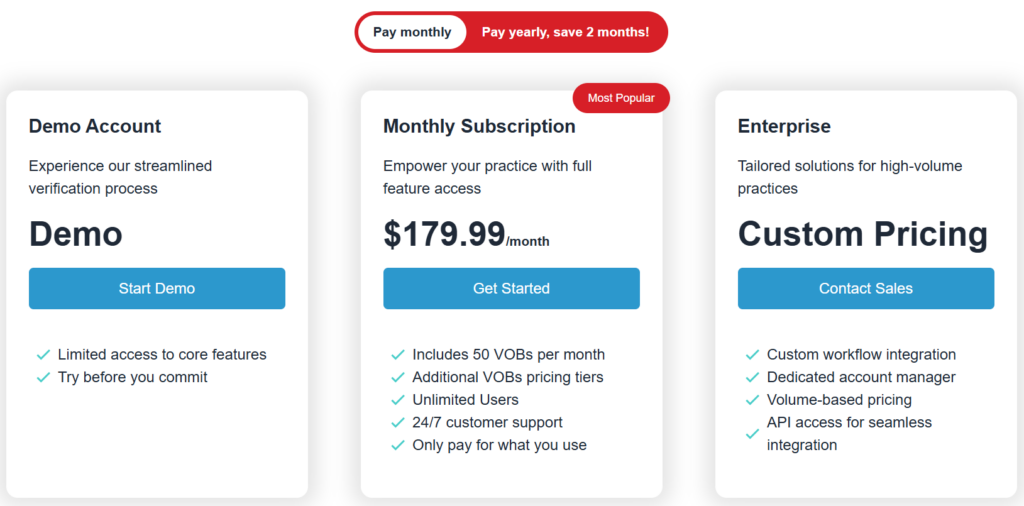Click checkmark next to Unlimited Users
Image resolution: width=1024 pixels, height=506 pixels.
coord(398,400)
